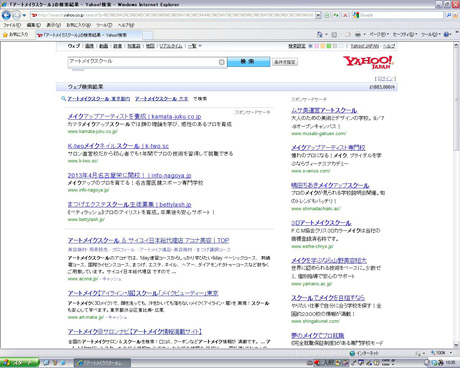Click the Print icon in command bar
460x368 pixels.
(358, 34)
